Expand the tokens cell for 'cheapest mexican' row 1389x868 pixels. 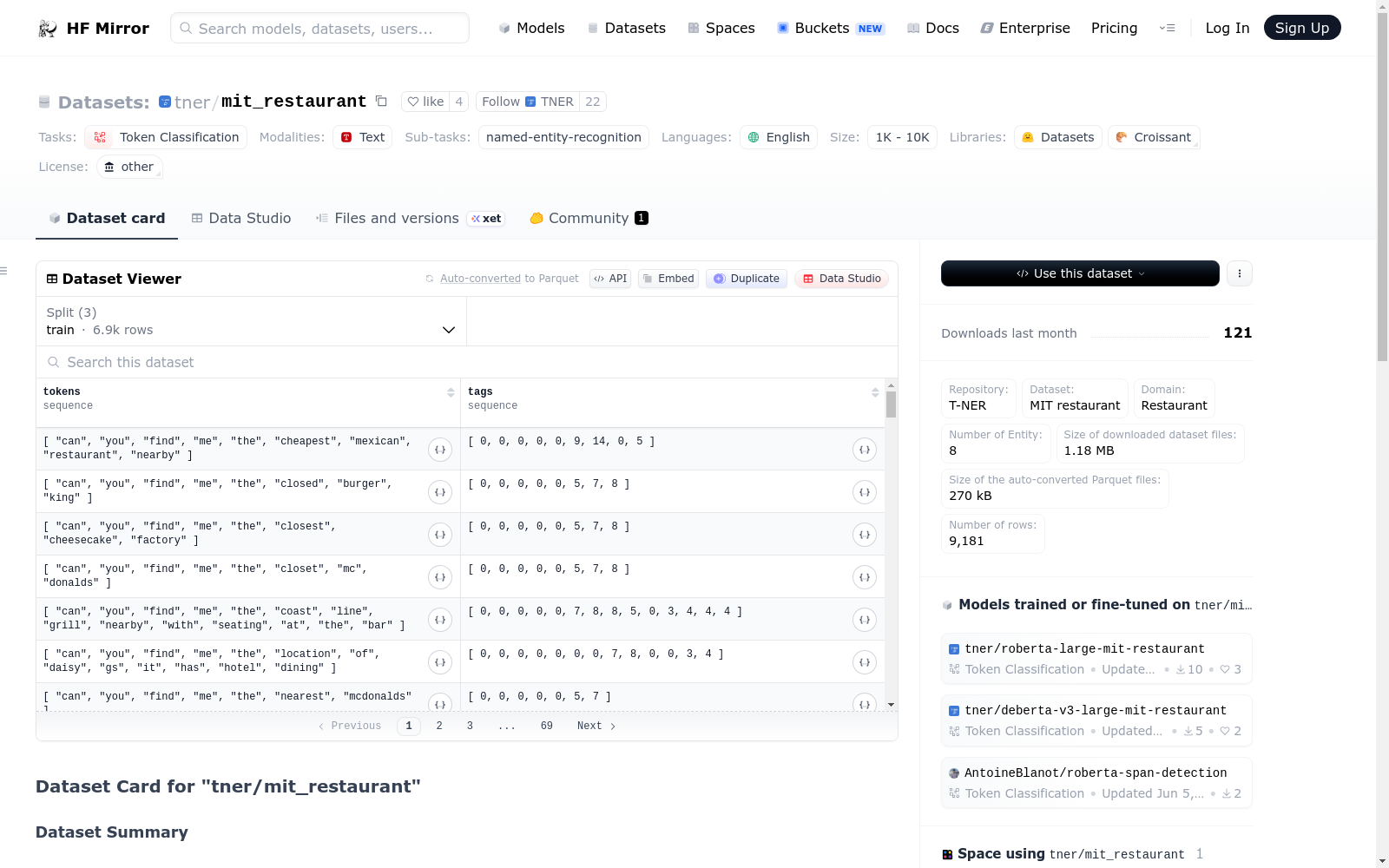tap(440, 450)
